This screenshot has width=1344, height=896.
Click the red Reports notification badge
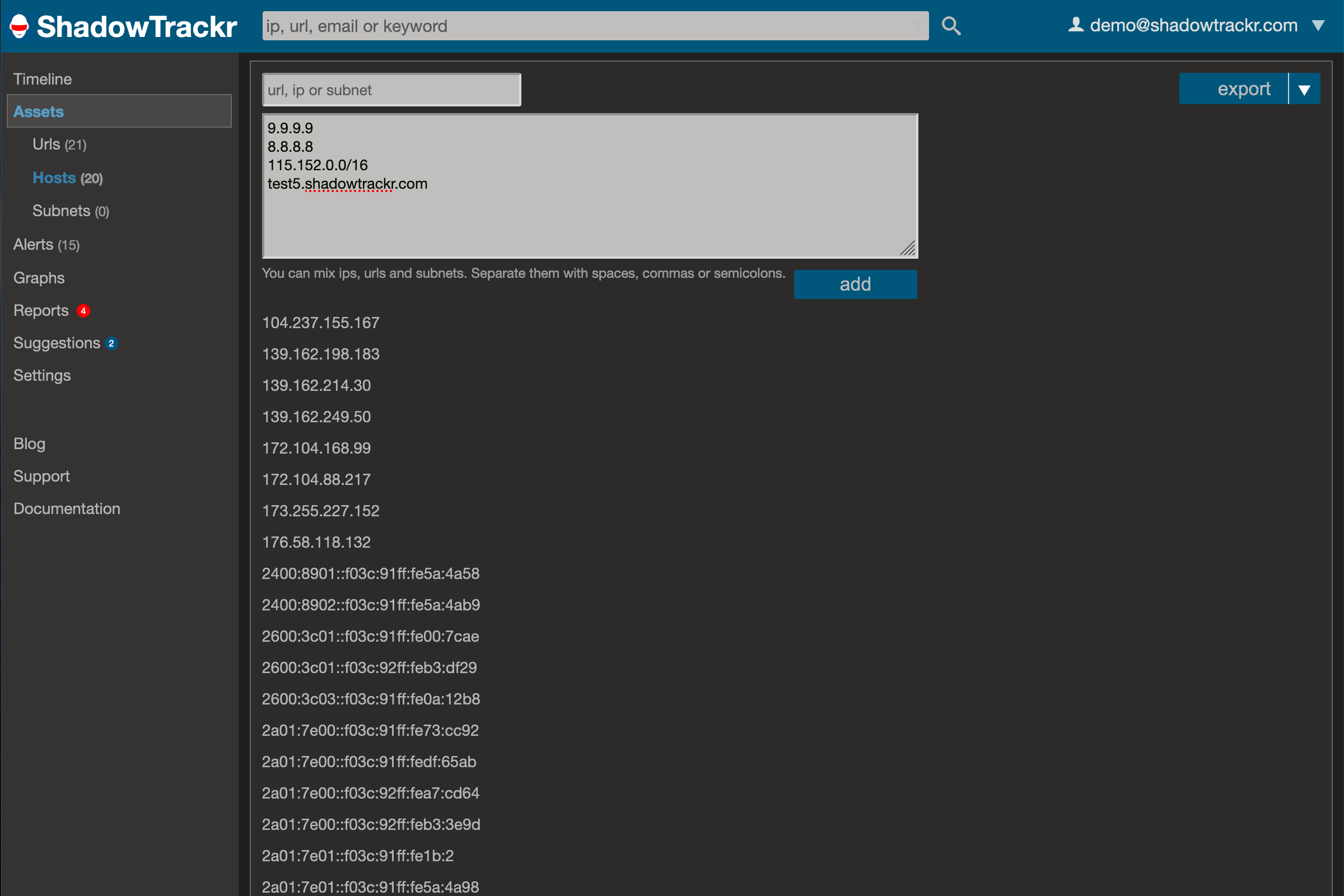pos(83,311)
